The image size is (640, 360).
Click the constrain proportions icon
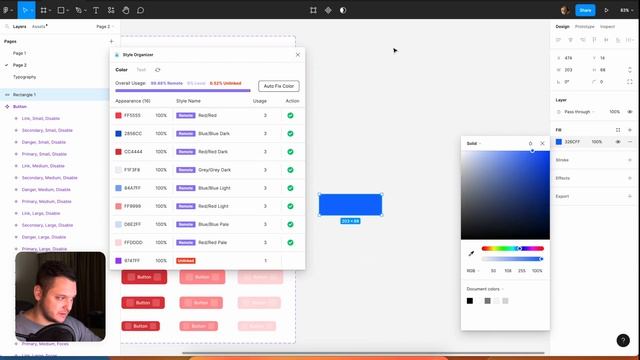pyautogui.click(x=629, y=70)
